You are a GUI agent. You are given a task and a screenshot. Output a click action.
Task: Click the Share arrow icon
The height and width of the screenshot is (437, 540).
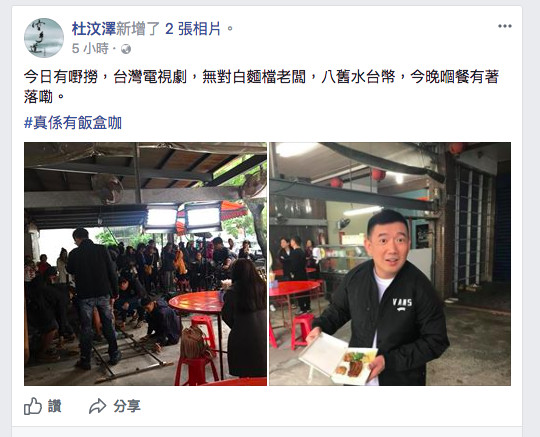tap(97, 406)
